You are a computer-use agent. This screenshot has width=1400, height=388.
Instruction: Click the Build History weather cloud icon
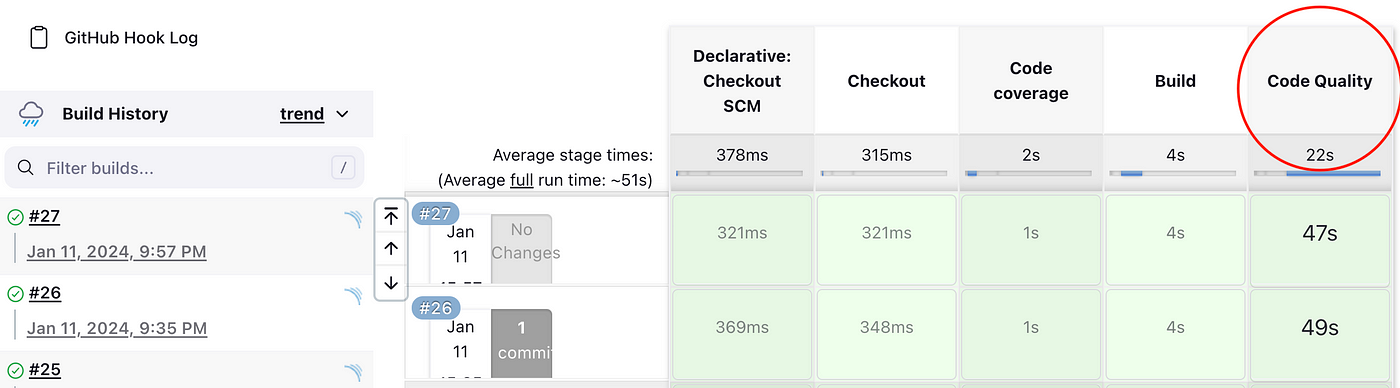(31, 114)
